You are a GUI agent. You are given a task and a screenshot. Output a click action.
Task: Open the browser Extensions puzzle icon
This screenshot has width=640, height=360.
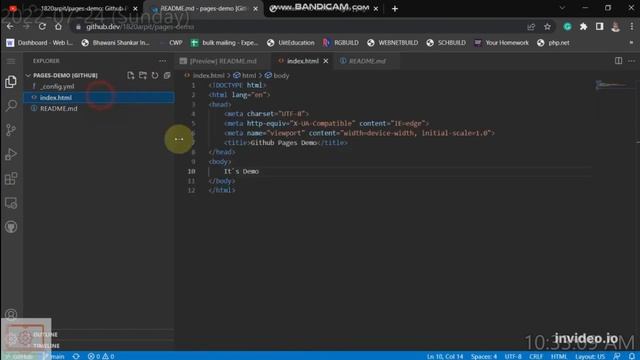point(583,27)
